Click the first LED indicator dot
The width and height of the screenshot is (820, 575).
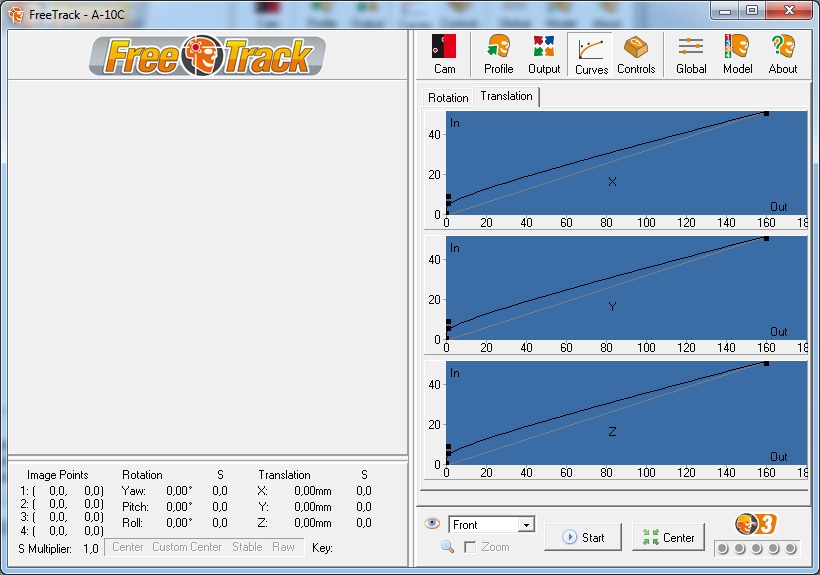click(x=723, y=548)
